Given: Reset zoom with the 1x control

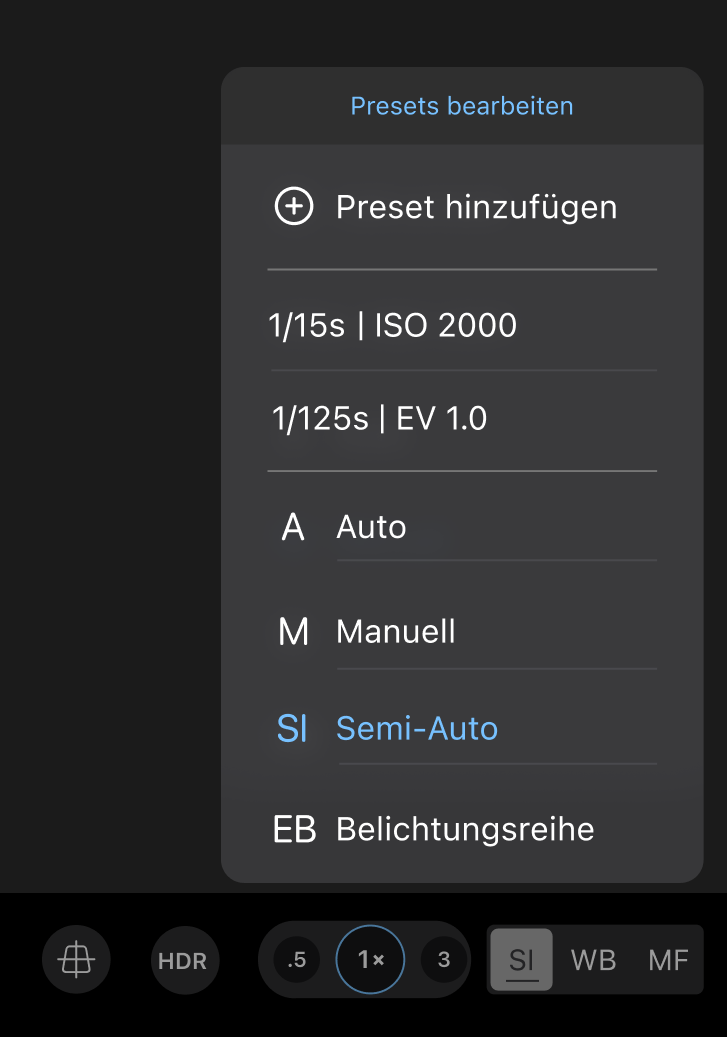Looking at the screenshot, I should pos(370,959).
